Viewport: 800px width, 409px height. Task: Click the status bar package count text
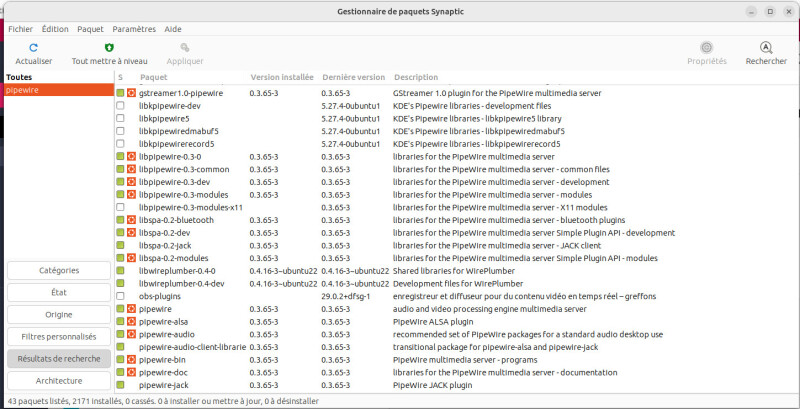[163, 401]
